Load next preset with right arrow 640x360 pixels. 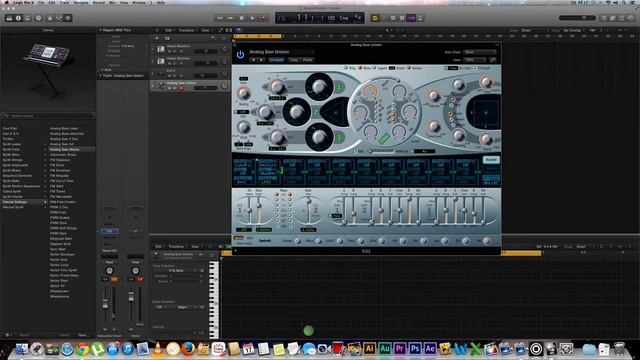click(262, 60)
